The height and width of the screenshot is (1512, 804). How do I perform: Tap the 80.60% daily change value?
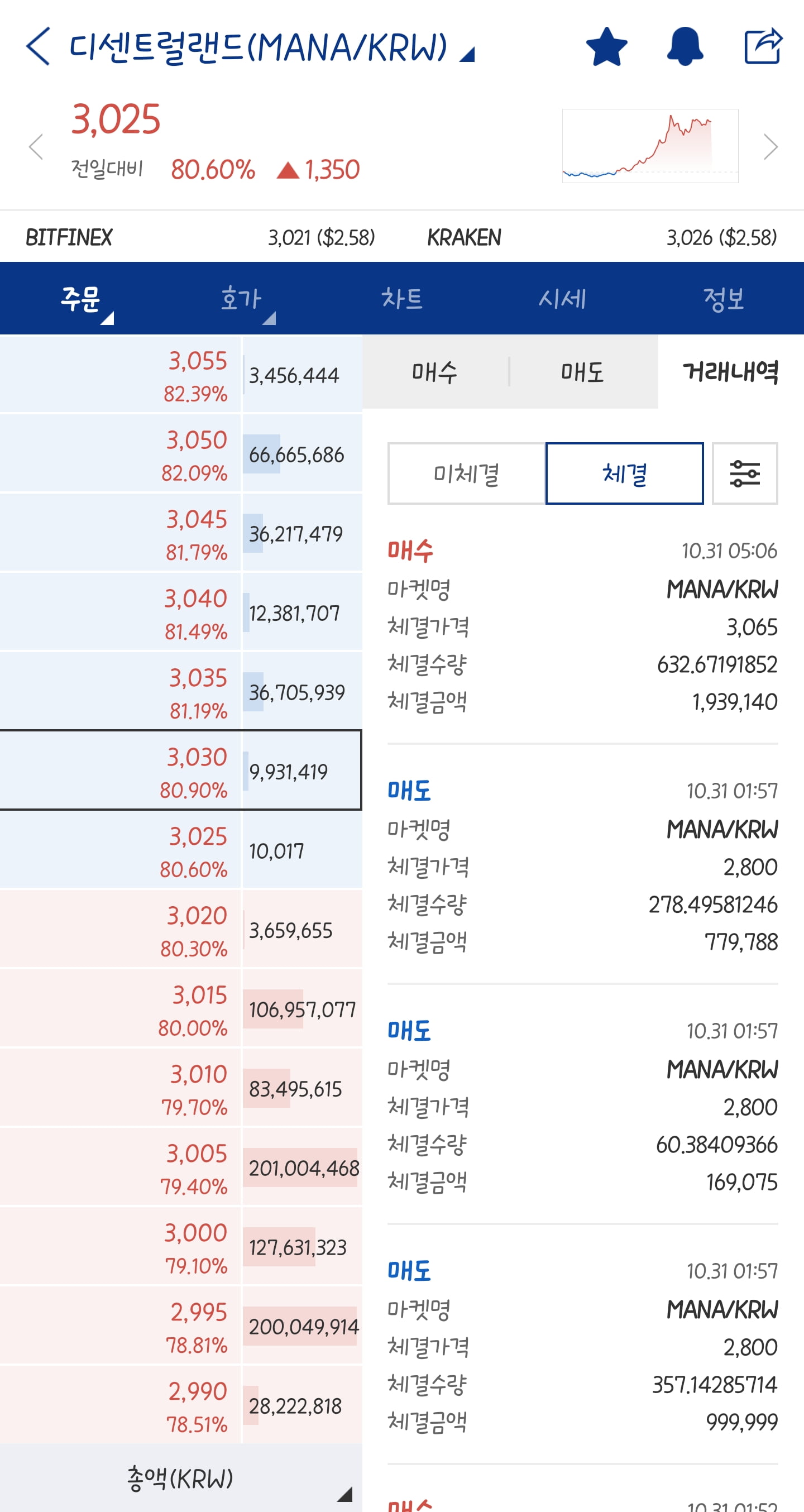(x=213, y=170)
